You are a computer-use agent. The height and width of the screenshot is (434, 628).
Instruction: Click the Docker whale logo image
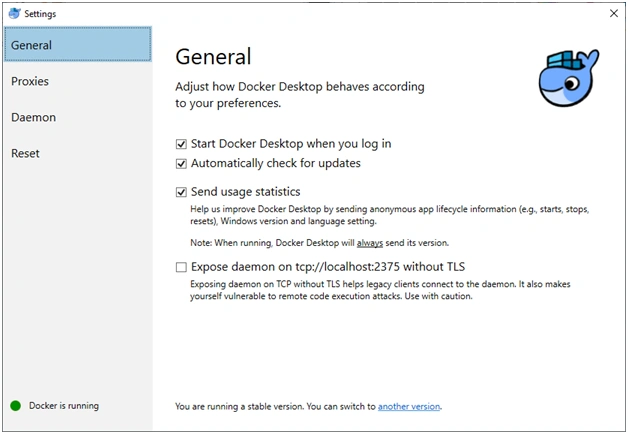point(568,78)
